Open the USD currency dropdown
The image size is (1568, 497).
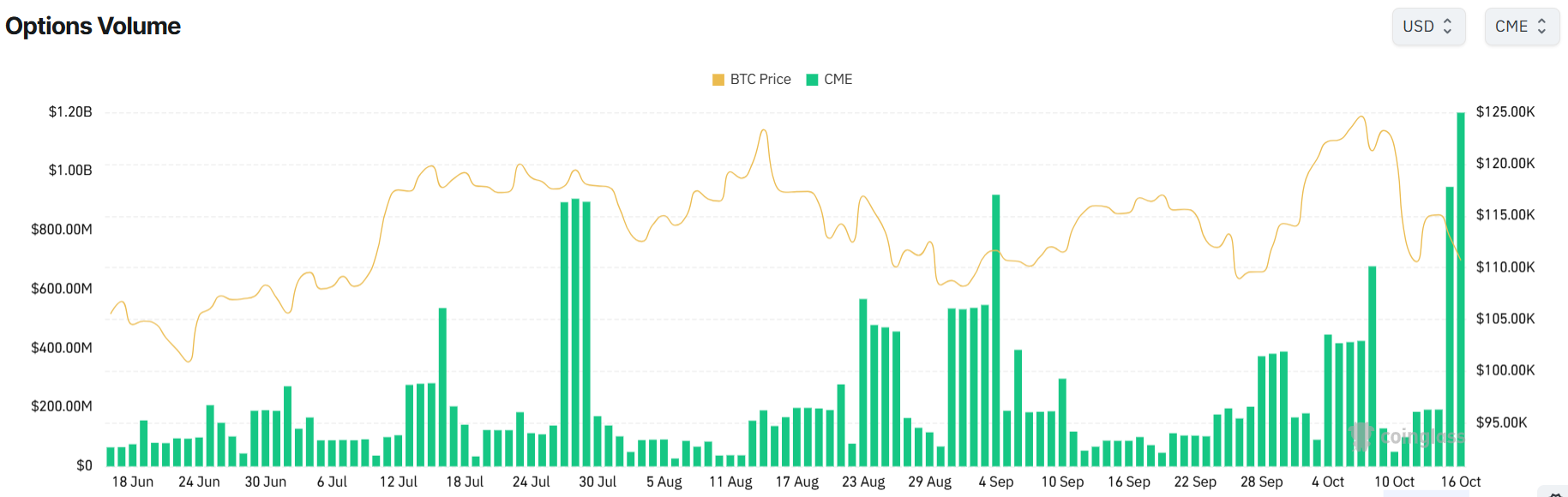coord(1427,27)
